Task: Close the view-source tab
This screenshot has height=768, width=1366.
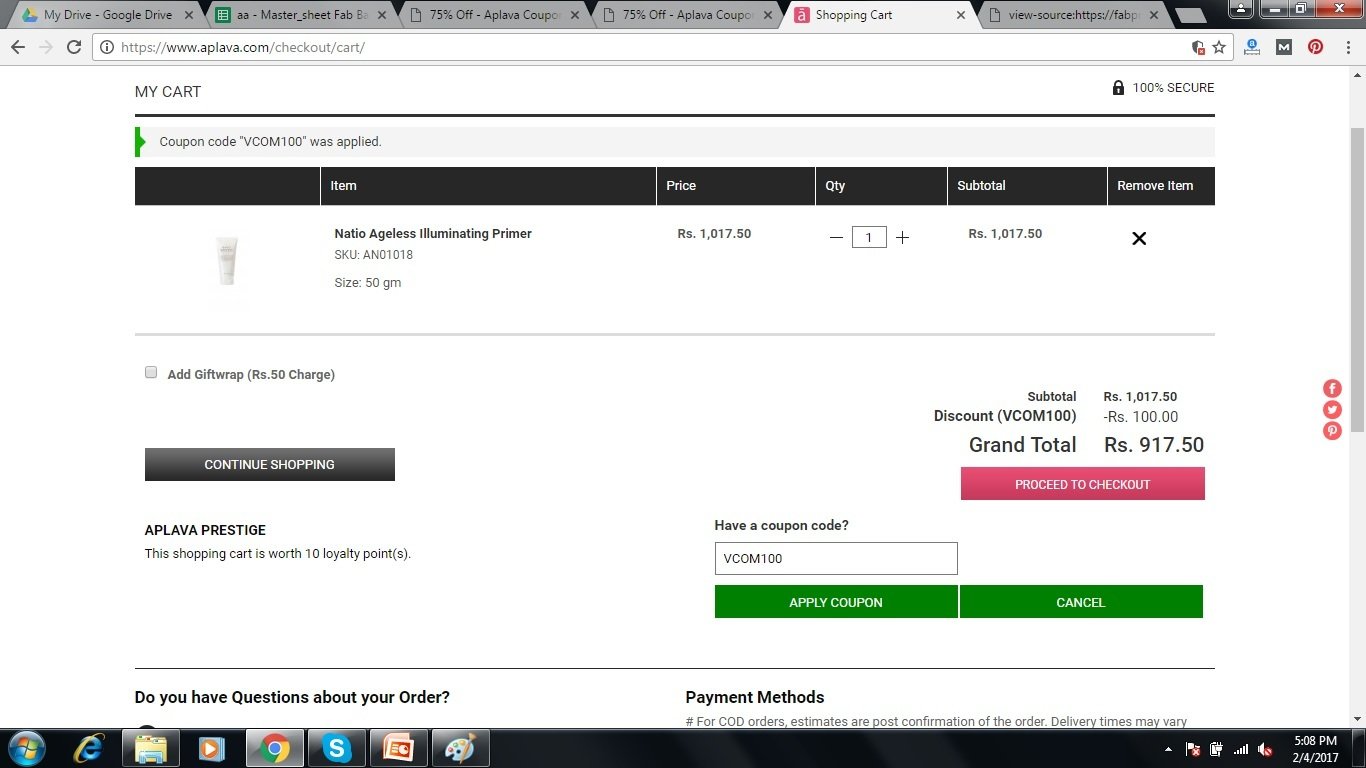Action: click(1154, 15)
